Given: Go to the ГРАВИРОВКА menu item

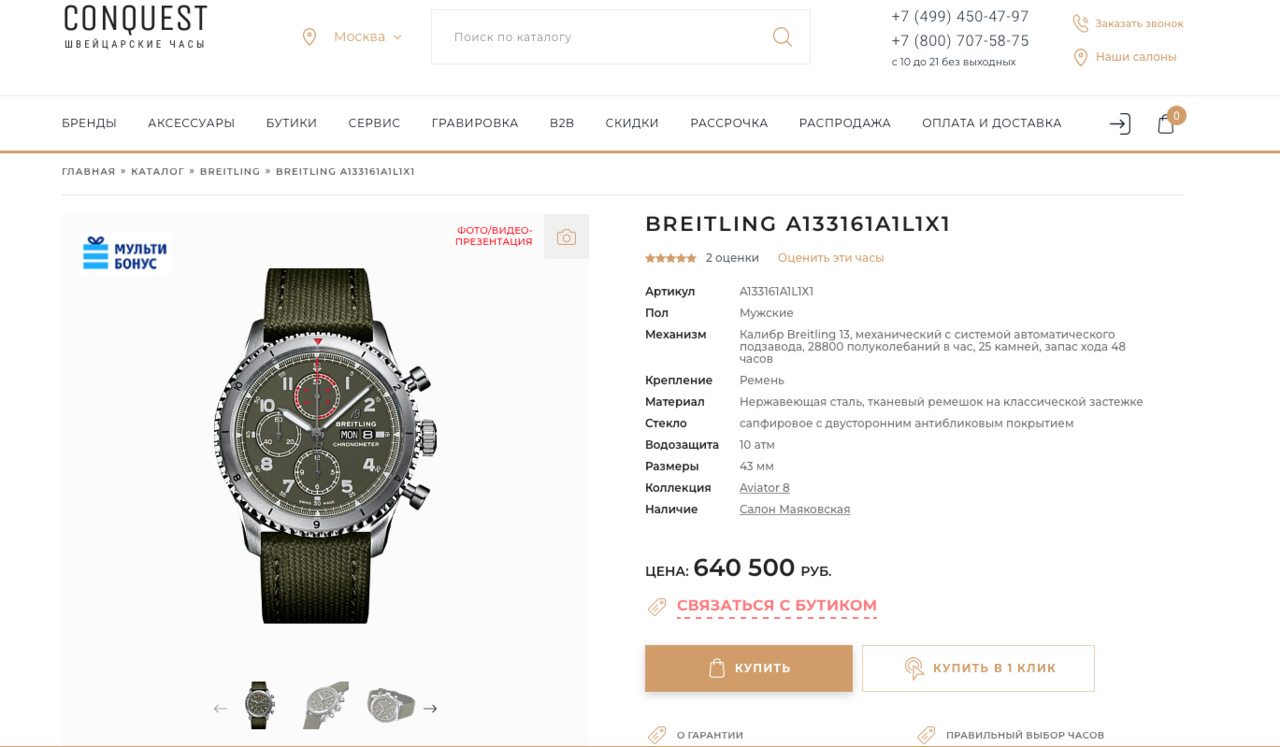Looking at the screenshot, I should pos(475,123).
